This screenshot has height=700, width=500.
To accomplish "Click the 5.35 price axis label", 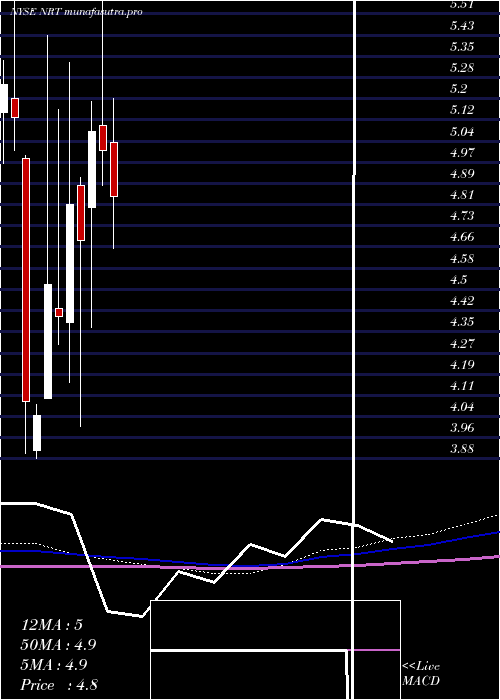I will (x=462, y=47).
